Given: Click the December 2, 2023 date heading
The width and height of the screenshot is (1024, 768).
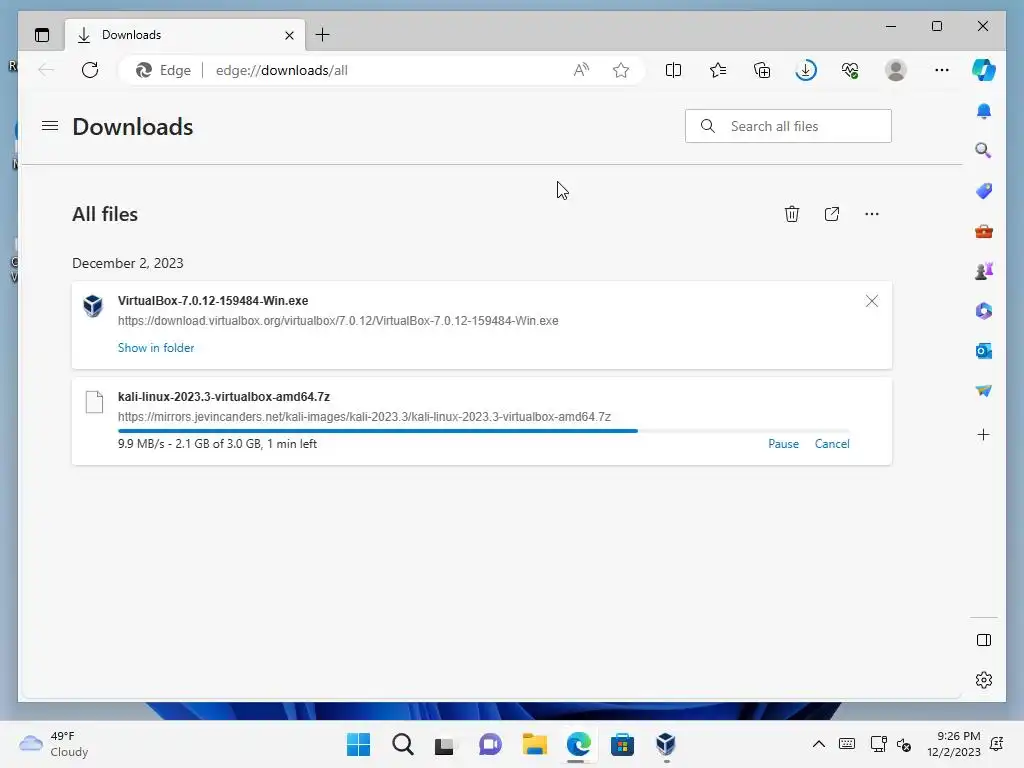Looking at the screenshot, I should click(128, 263).
